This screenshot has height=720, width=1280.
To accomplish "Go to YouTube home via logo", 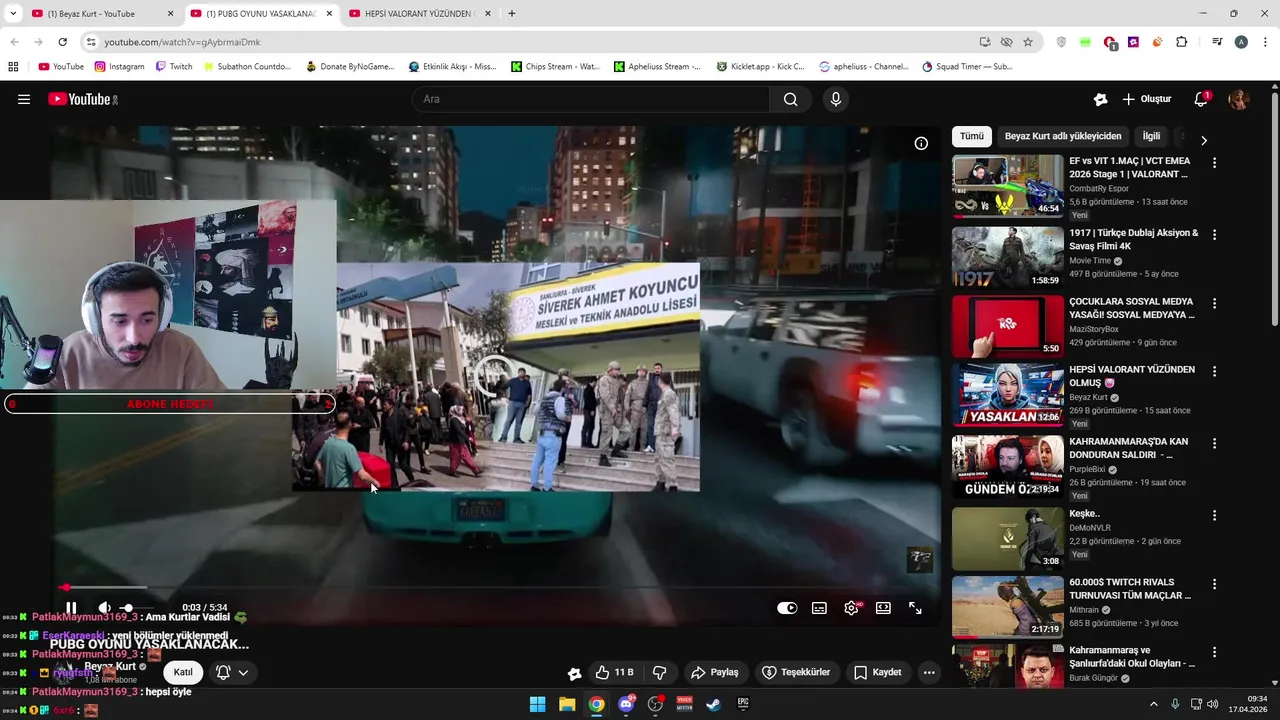I will (83, 99).
